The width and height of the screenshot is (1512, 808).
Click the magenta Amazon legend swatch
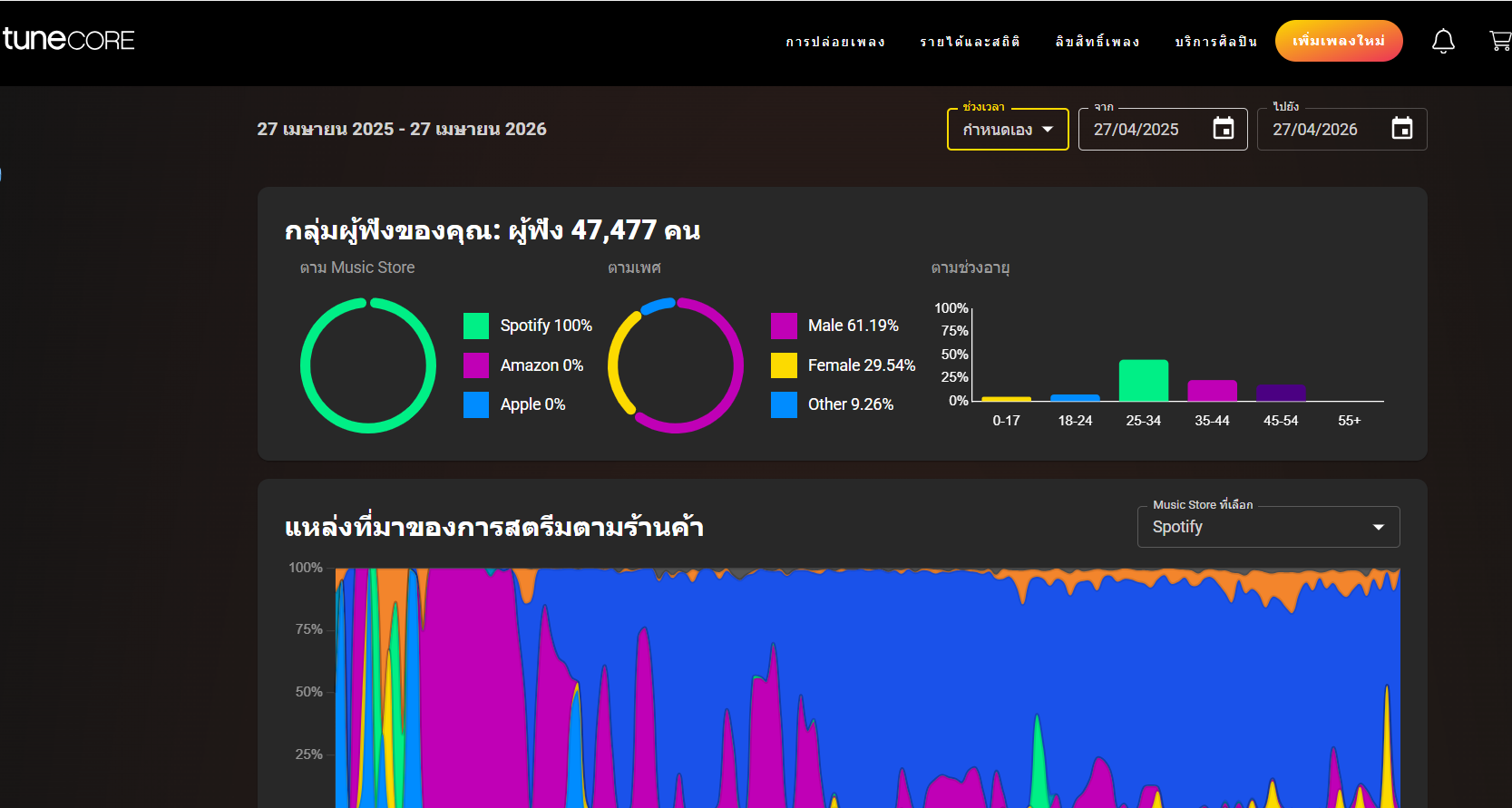click(x=476, y=365)
